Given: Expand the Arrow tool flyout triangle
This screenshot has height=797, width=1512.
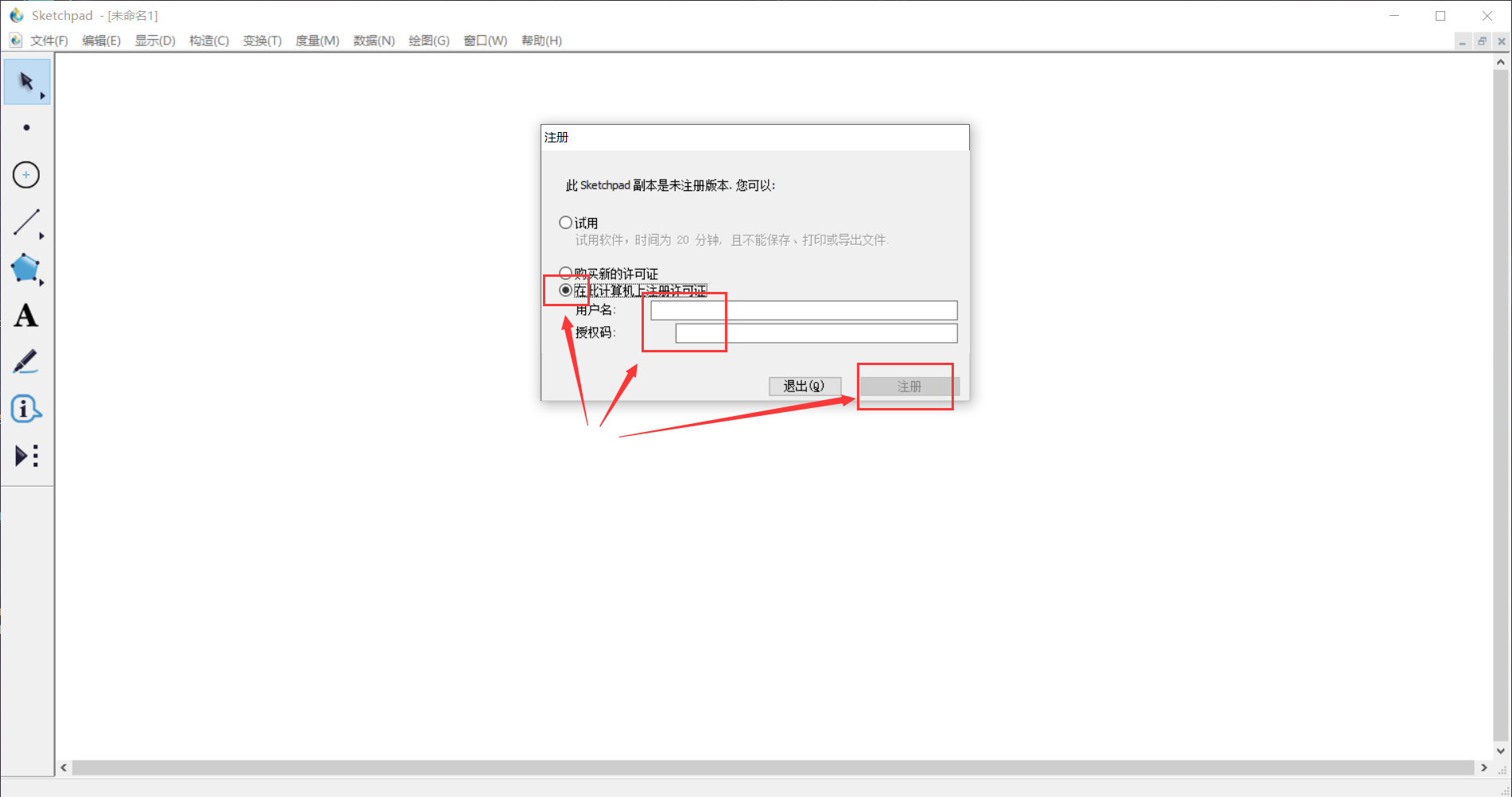Looking at the screenshot, I should click(43, 96).
